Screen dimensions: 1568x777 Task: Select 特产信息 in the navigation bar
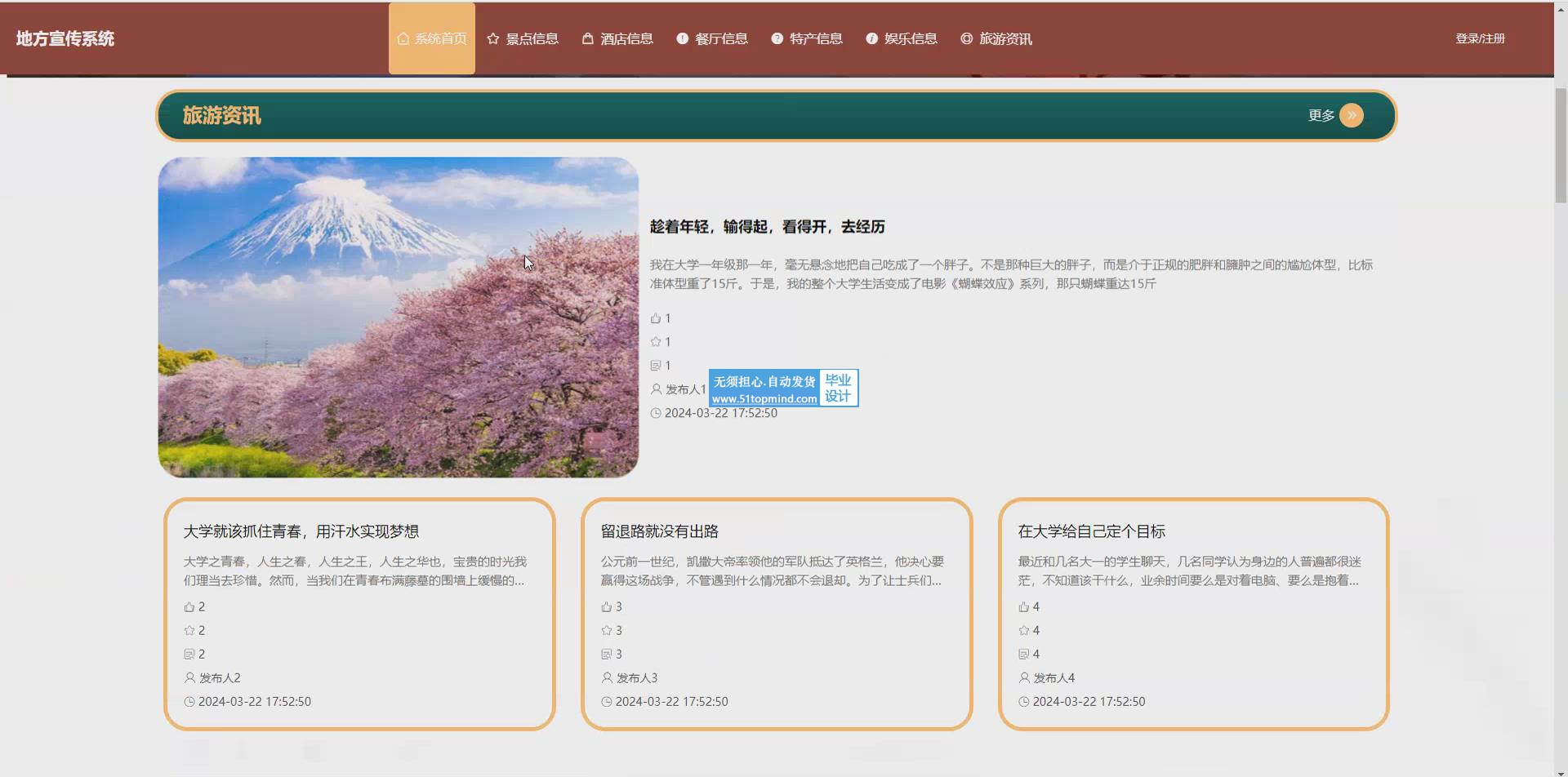point(807,38)
